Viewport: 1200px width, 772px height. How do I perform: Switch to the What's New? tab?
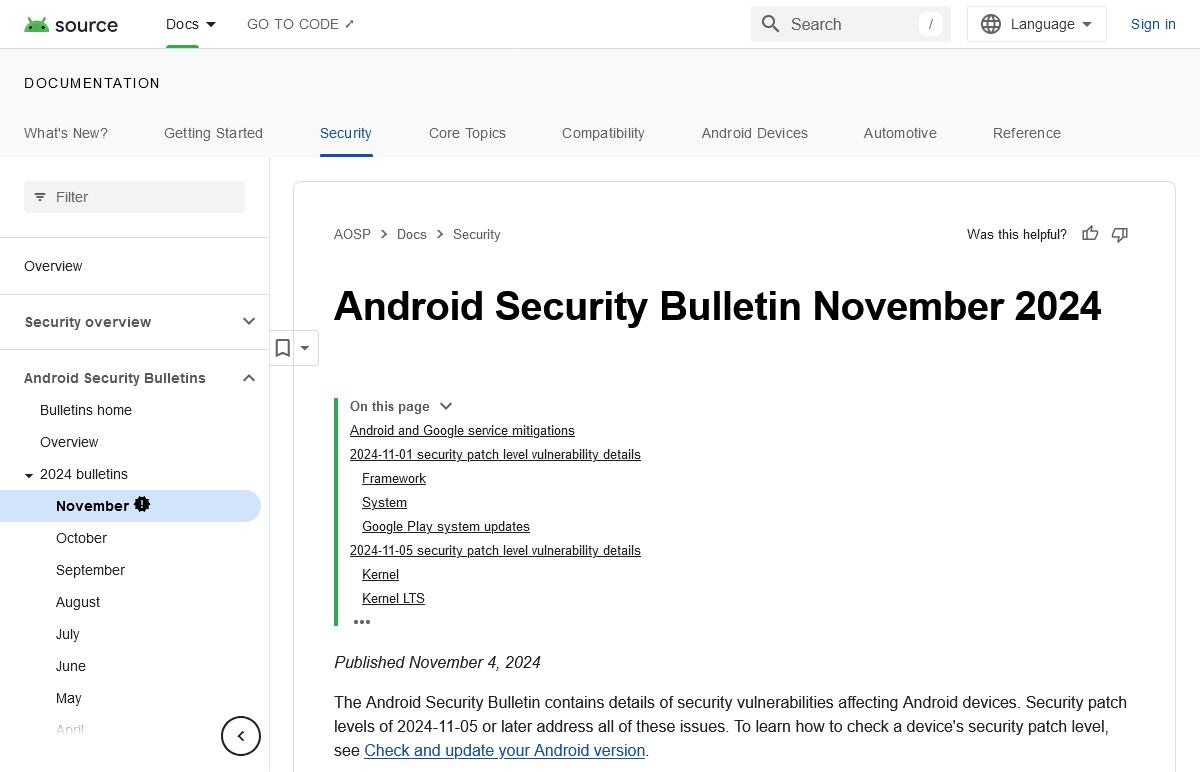66,133
